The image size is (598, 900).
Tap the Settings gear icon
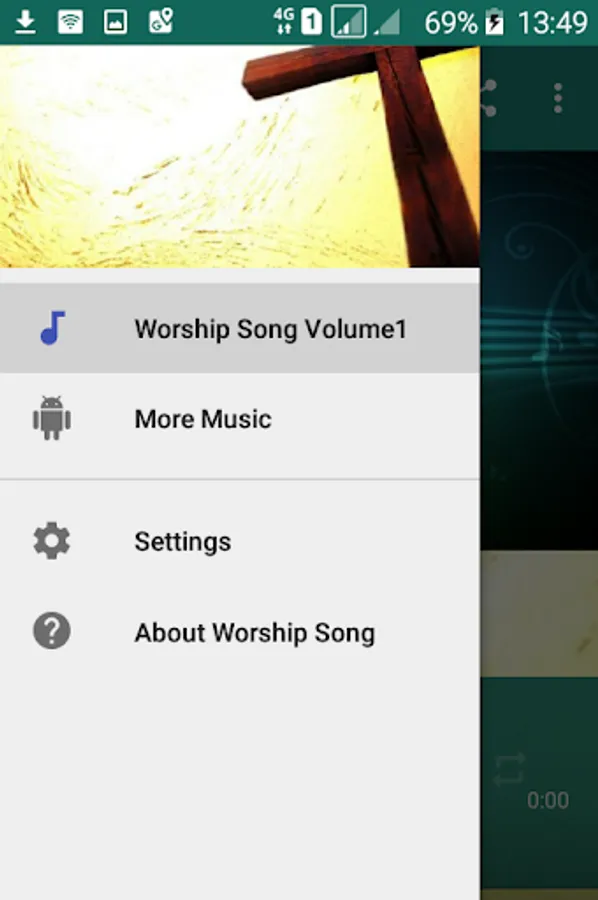point(52,541)
